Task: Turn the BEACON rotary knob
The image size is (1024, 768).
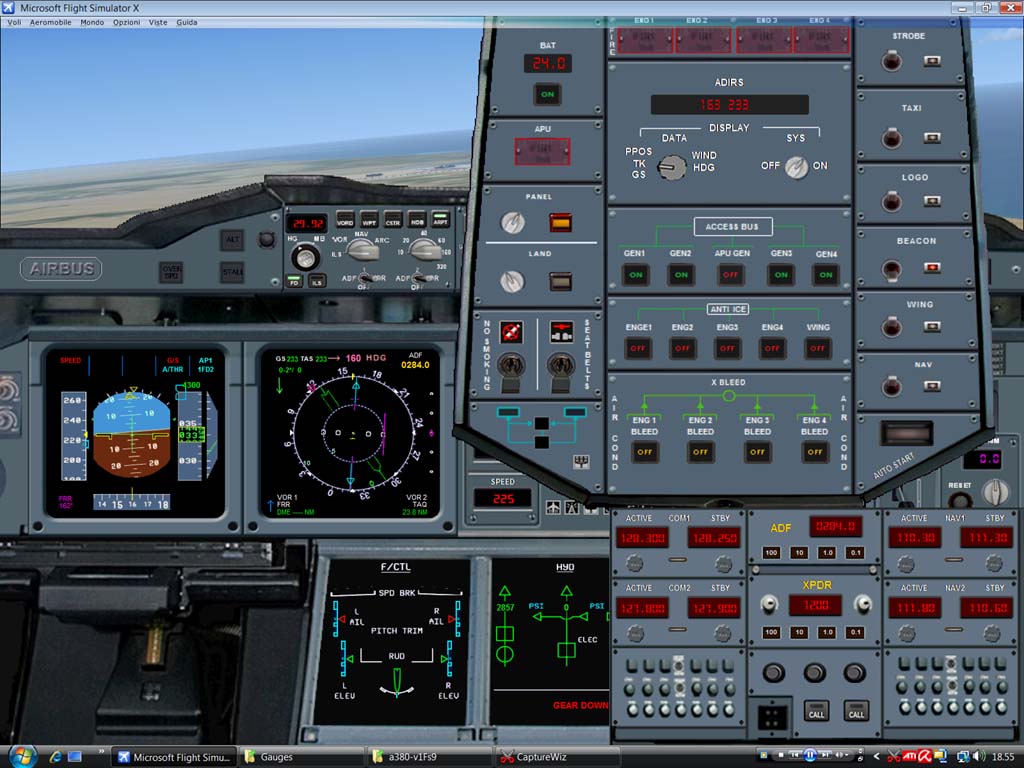Action: tap(891, 269)
